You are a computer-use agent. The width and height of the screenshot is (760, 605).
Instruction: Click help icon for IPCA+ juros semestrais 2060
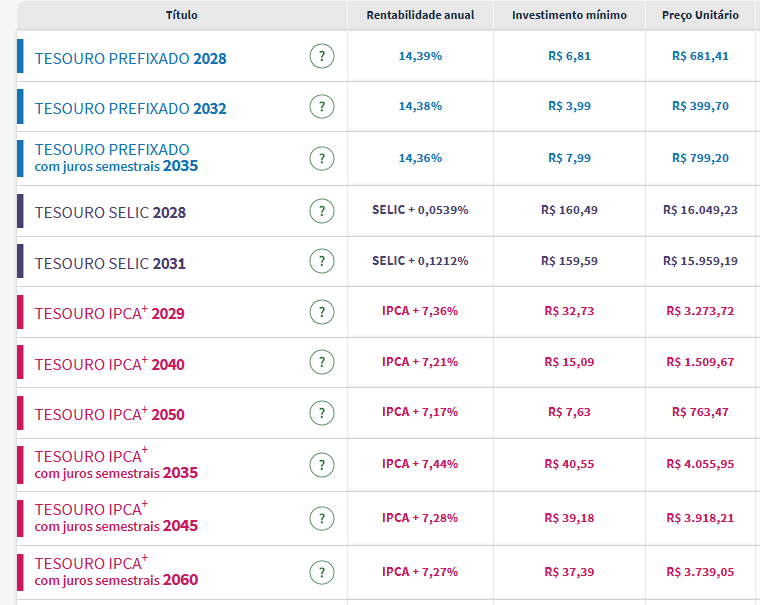pyautogui.click(x=321, y=572)
